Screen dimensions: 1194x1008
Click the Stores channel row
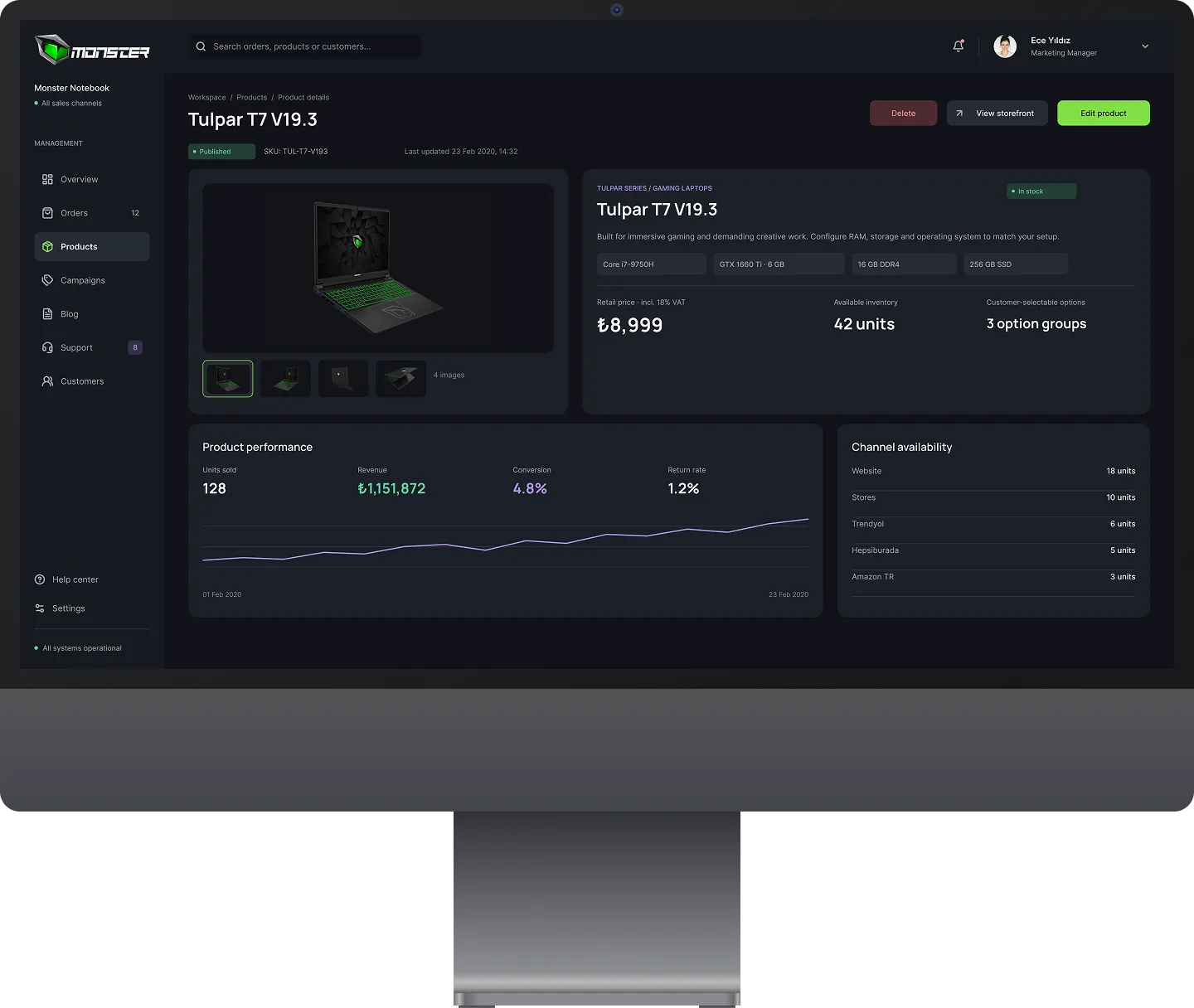click(x=993, y=497)
